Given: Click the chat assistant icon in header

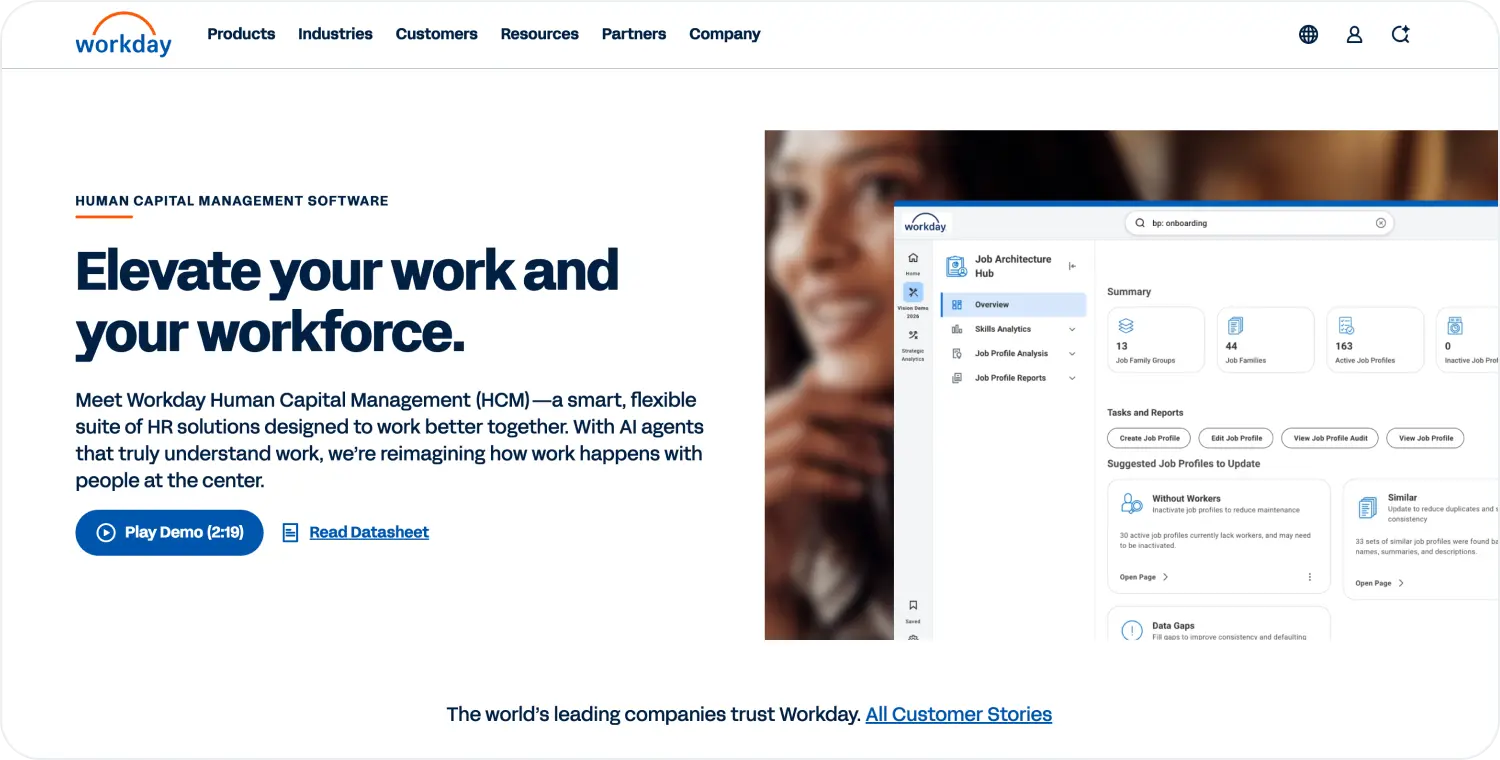Looking at the screenshot, I should coord(1401,34).
